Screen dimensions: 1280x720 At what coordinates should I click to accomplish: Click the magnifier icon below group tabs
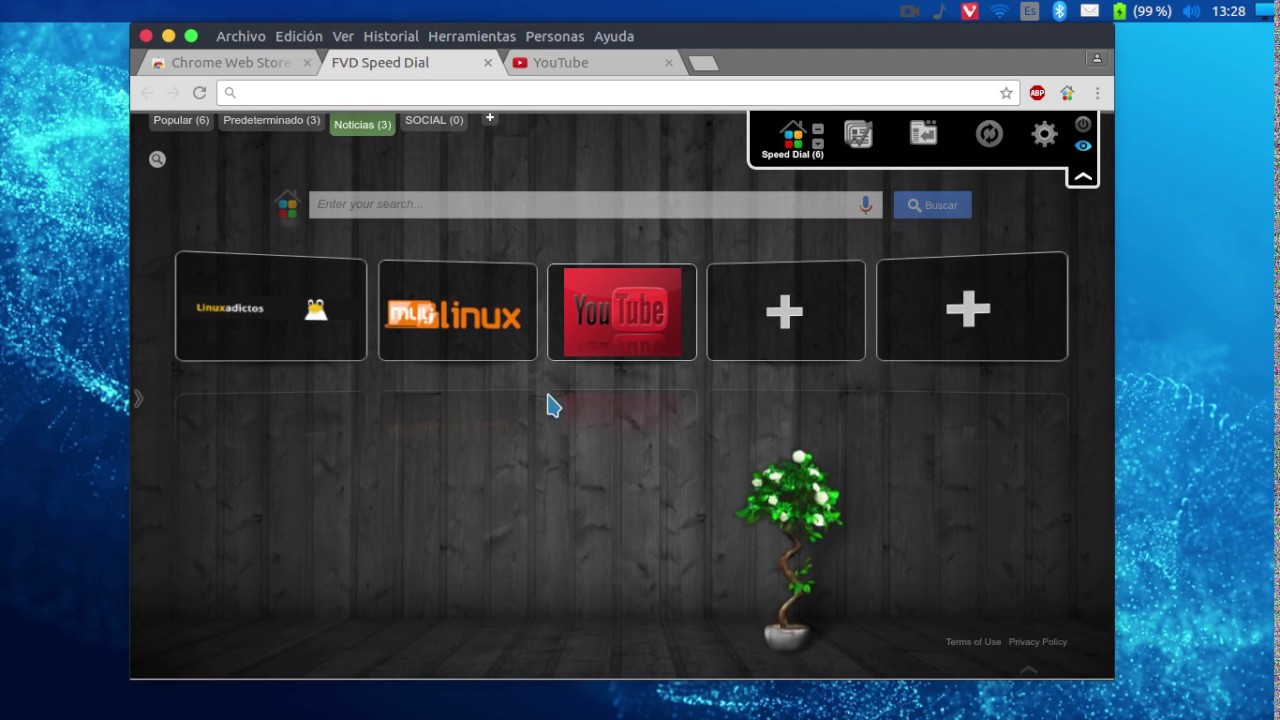coord(157,159)
